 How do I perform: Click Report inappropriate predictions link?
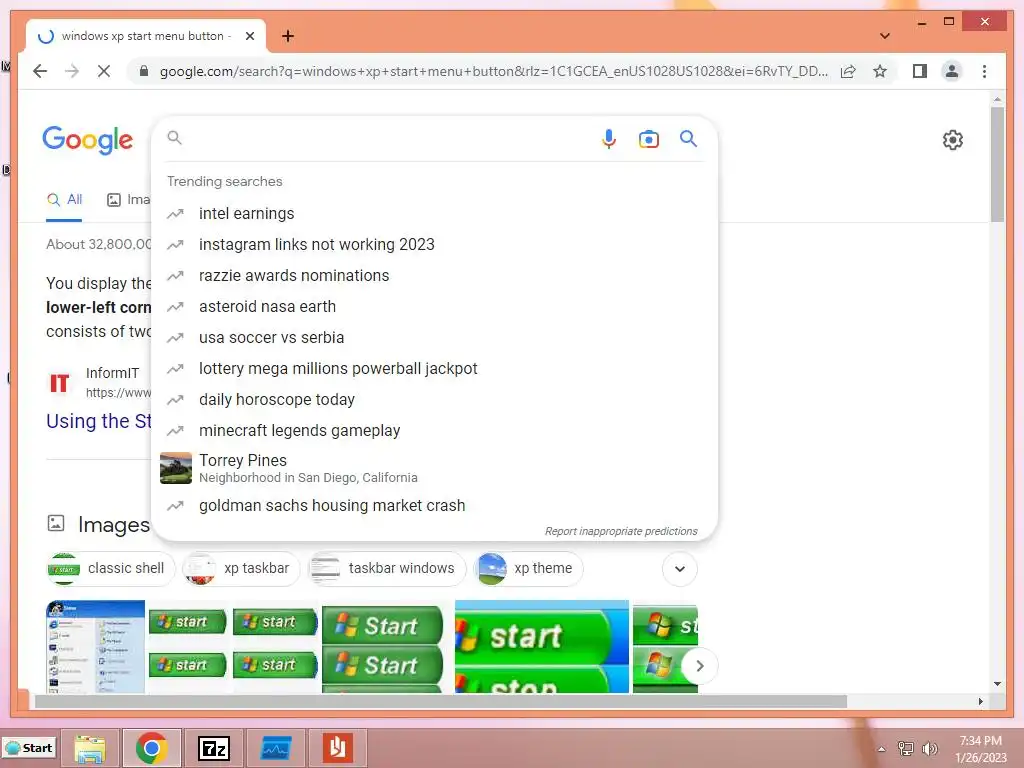pos(621,531)
